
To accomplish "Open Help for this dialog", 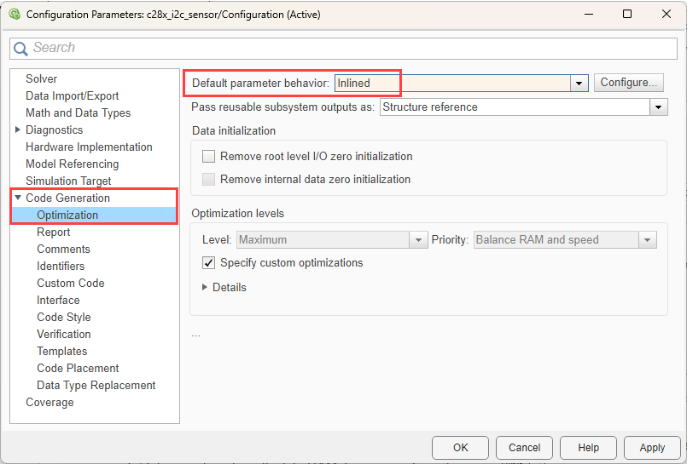I will point(588,447).
